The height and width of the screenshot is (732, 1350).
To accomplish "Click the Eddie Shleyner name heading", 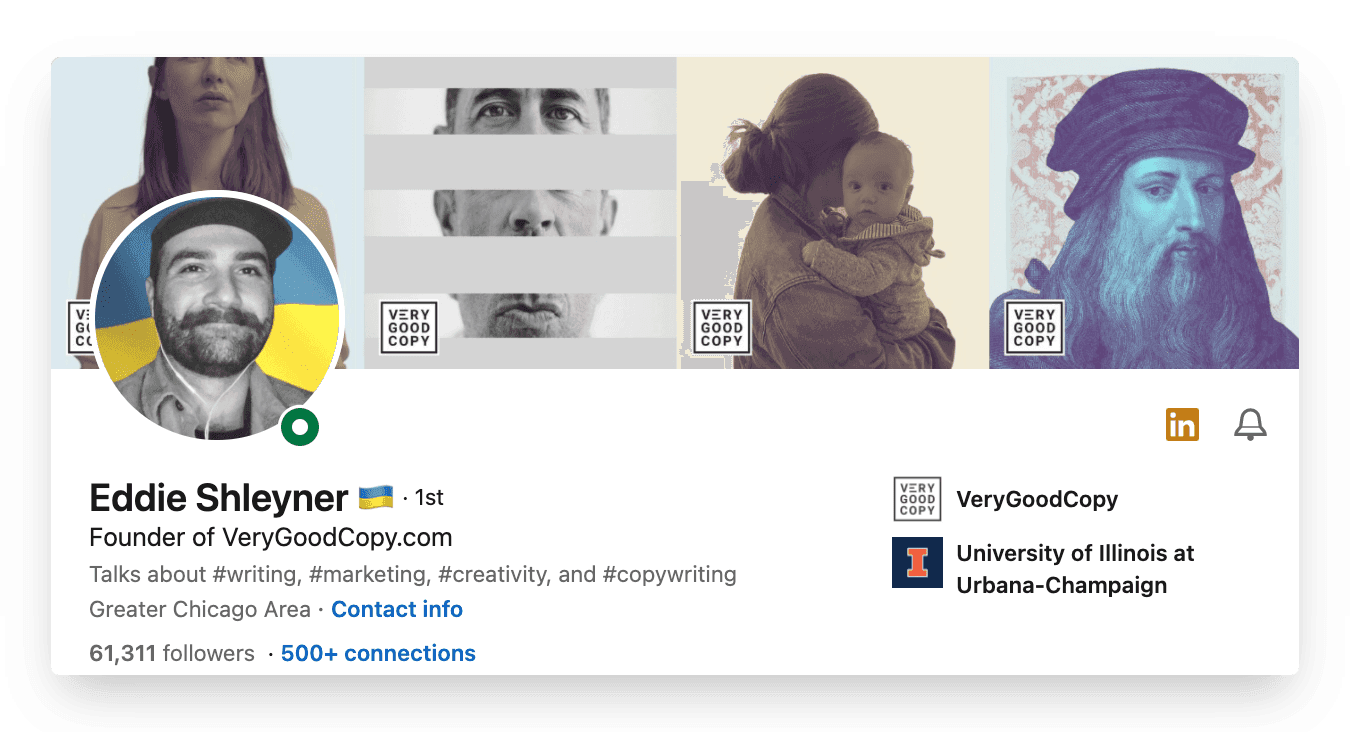I will click(x=219, y=497).
